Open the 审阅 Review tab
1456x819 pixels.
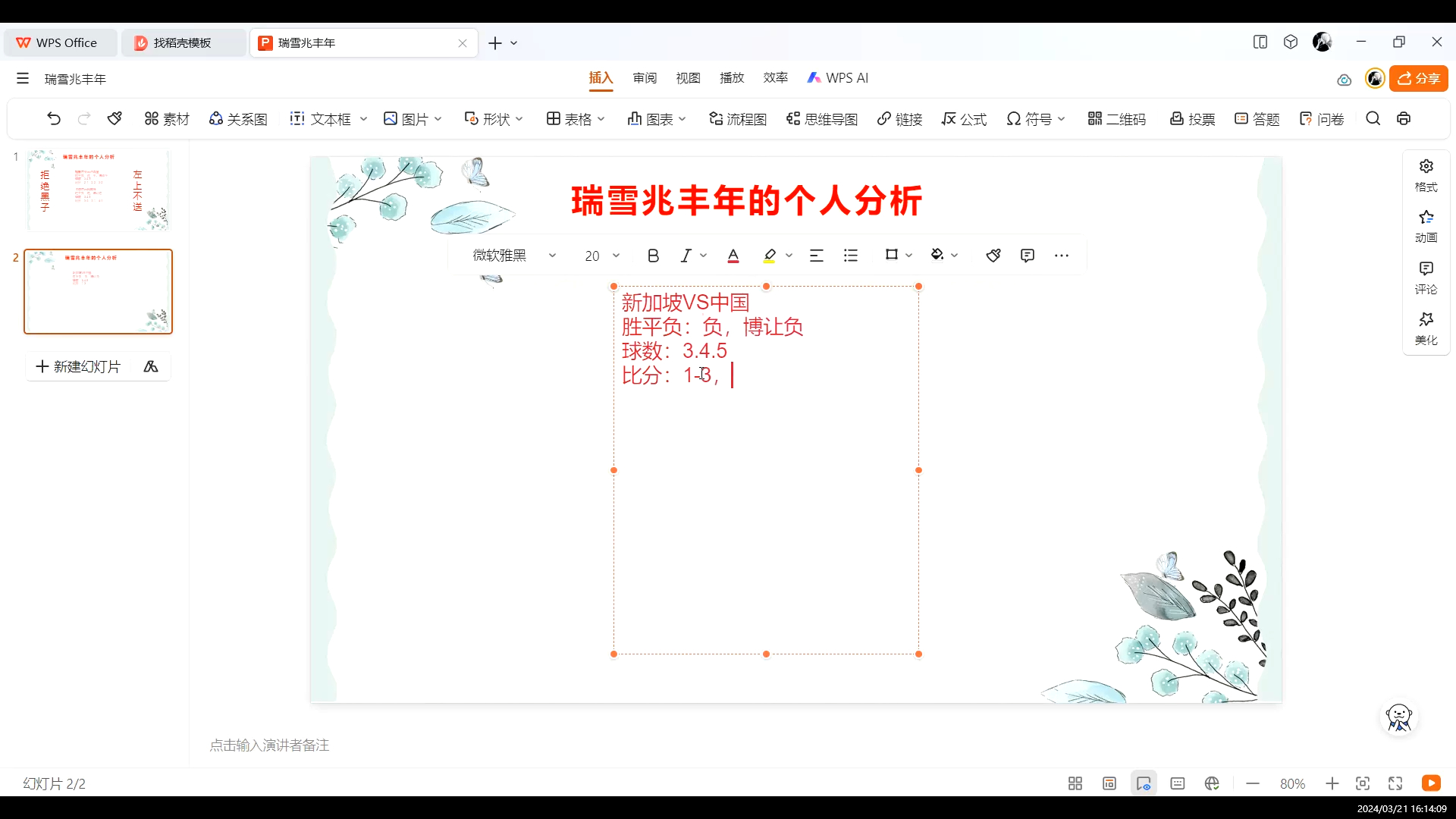pos(645,78)
